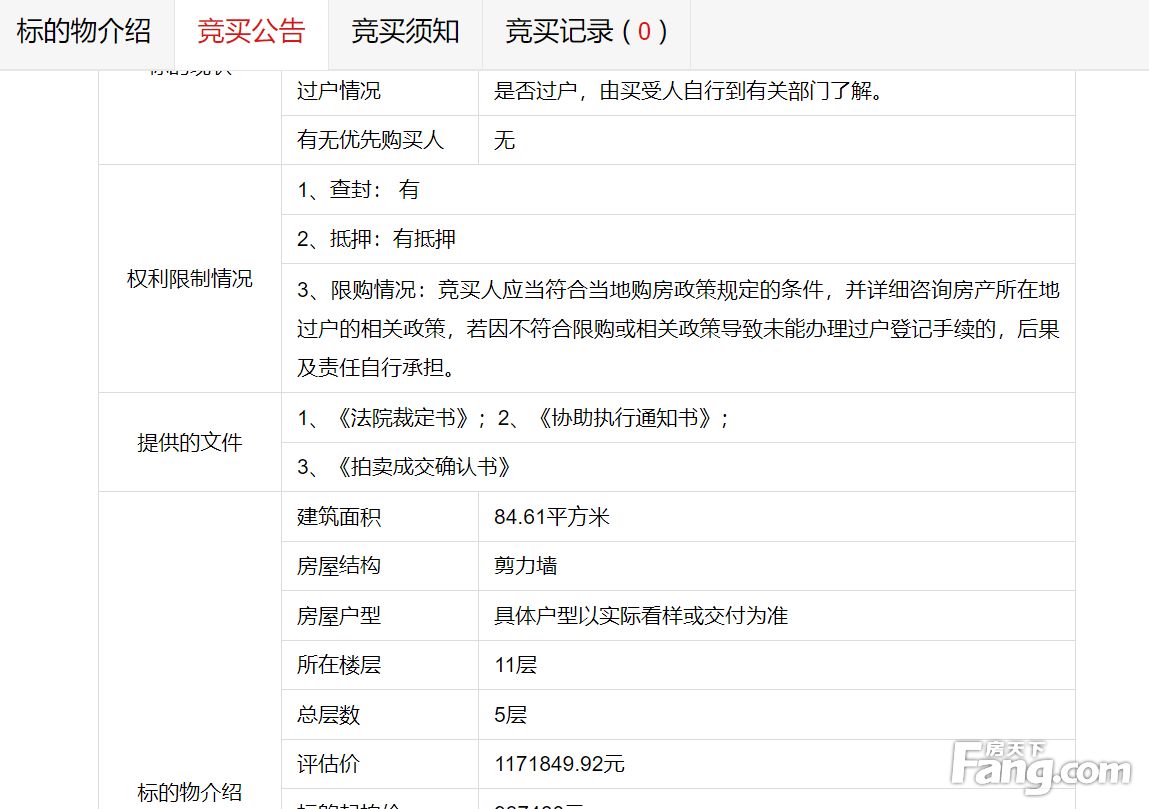Click the 权利限制情况 row header
This screenshot has height=809, width=1149.
pos(190,279)
